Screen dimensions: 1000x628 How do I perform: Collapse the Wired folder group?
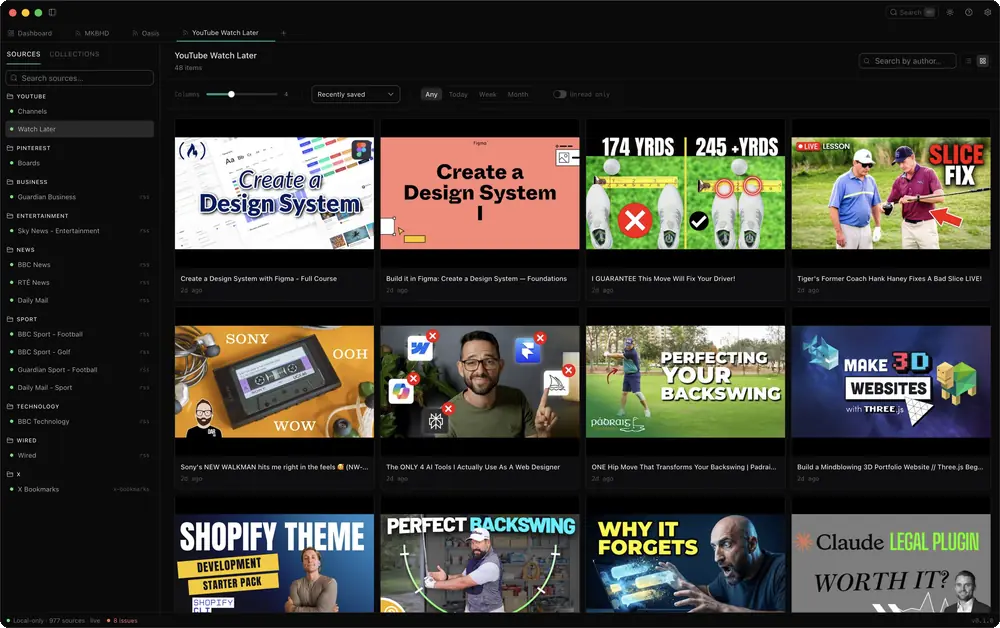[x=22, y=441]
